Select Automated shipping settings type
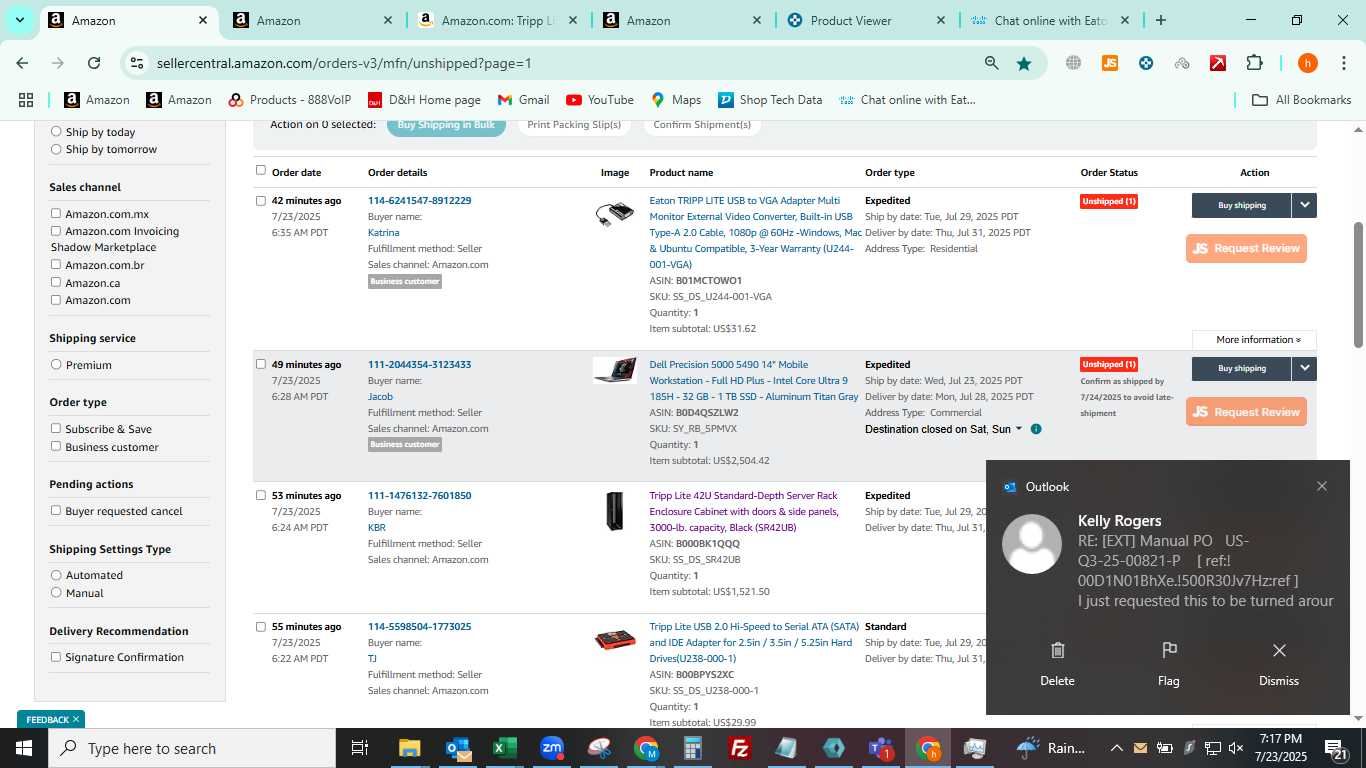The width and height of the screenshot is (1366, 768). [56, 575]
